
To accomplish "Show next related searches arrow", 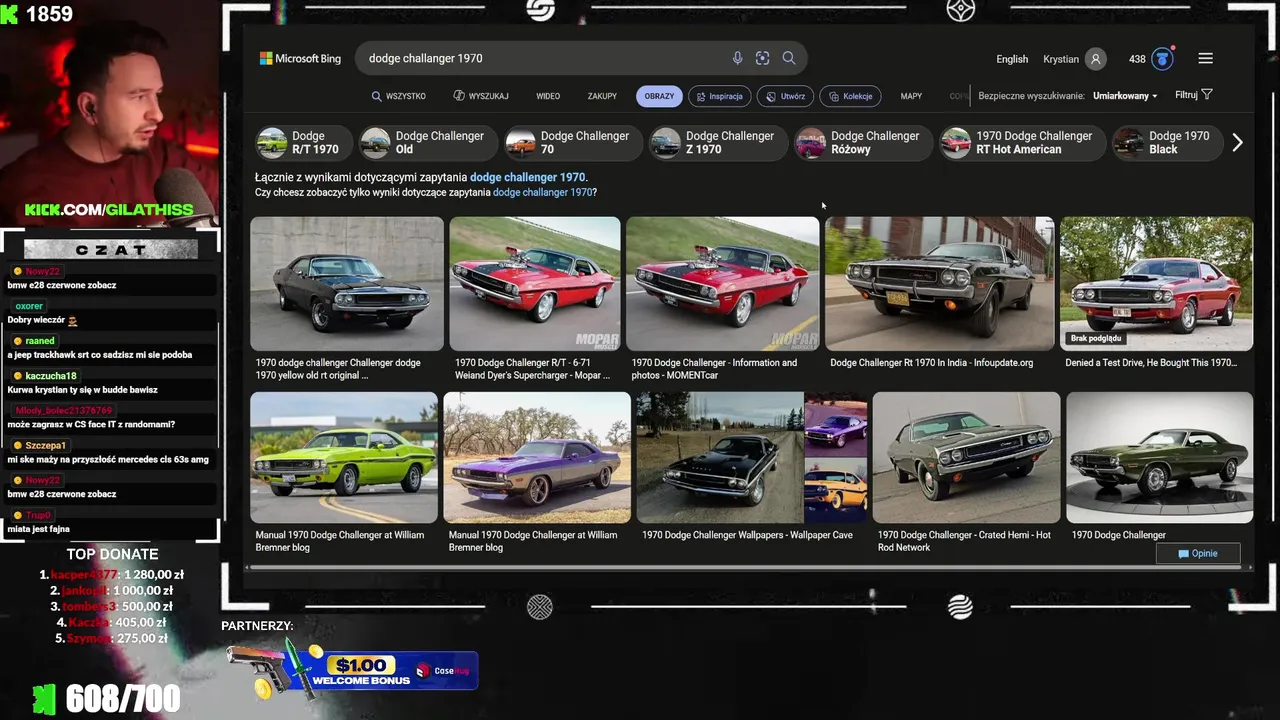I will (1237, 143).
